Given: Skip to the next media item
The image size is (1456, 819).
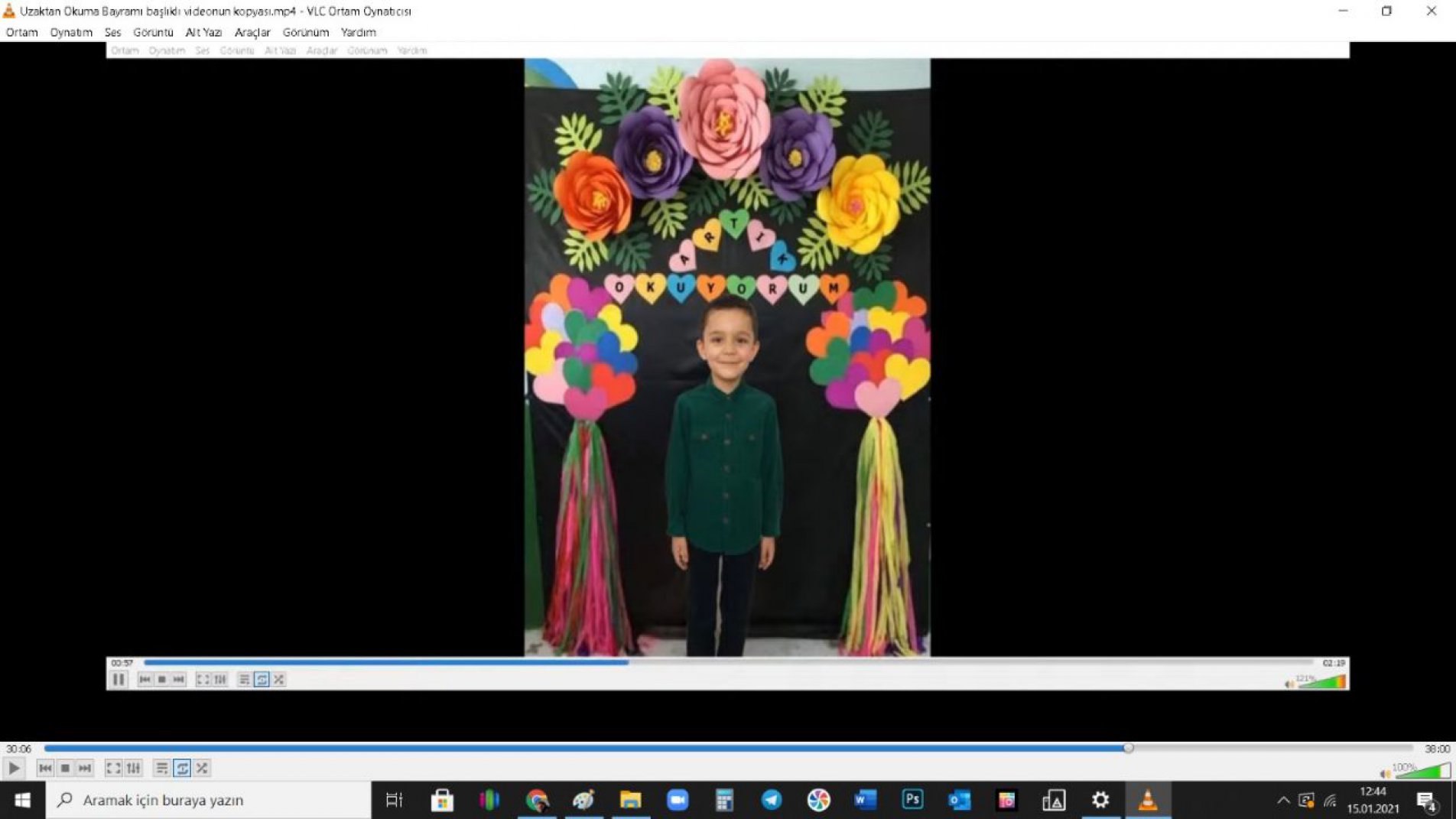Looking at the screenshot, I should pos(85,768).
